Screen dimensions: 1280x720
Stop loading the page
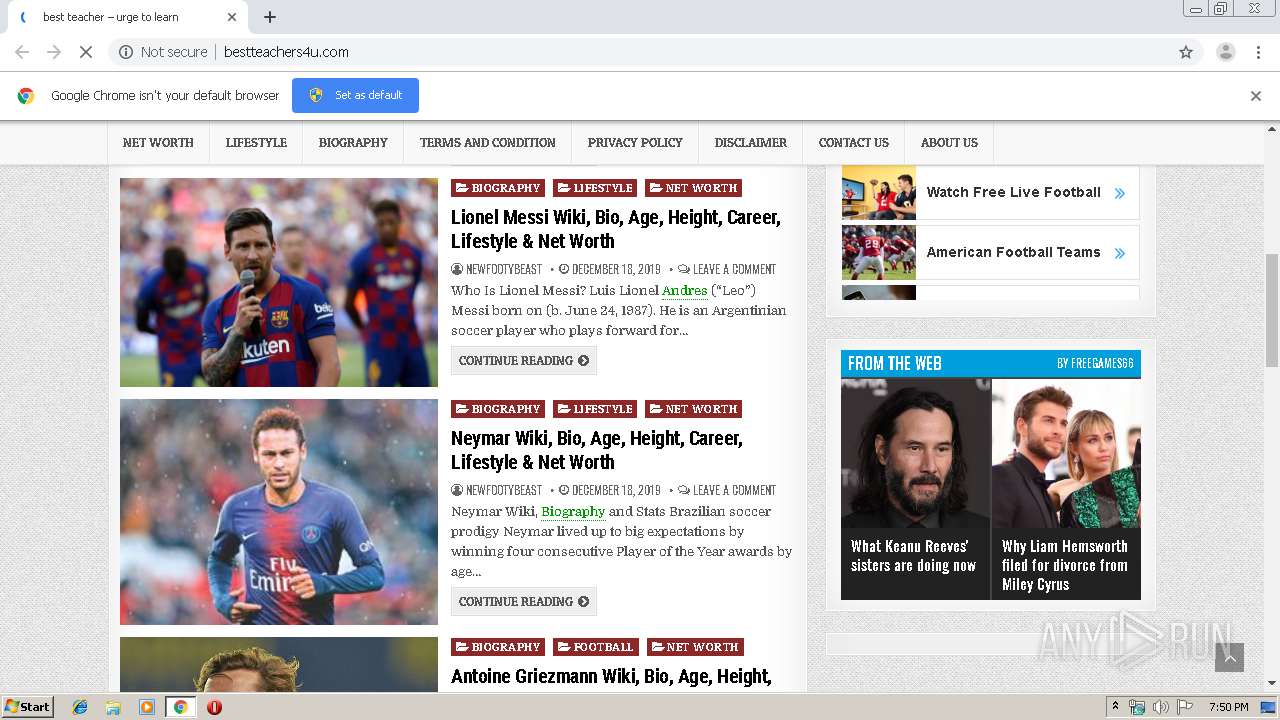86,52
